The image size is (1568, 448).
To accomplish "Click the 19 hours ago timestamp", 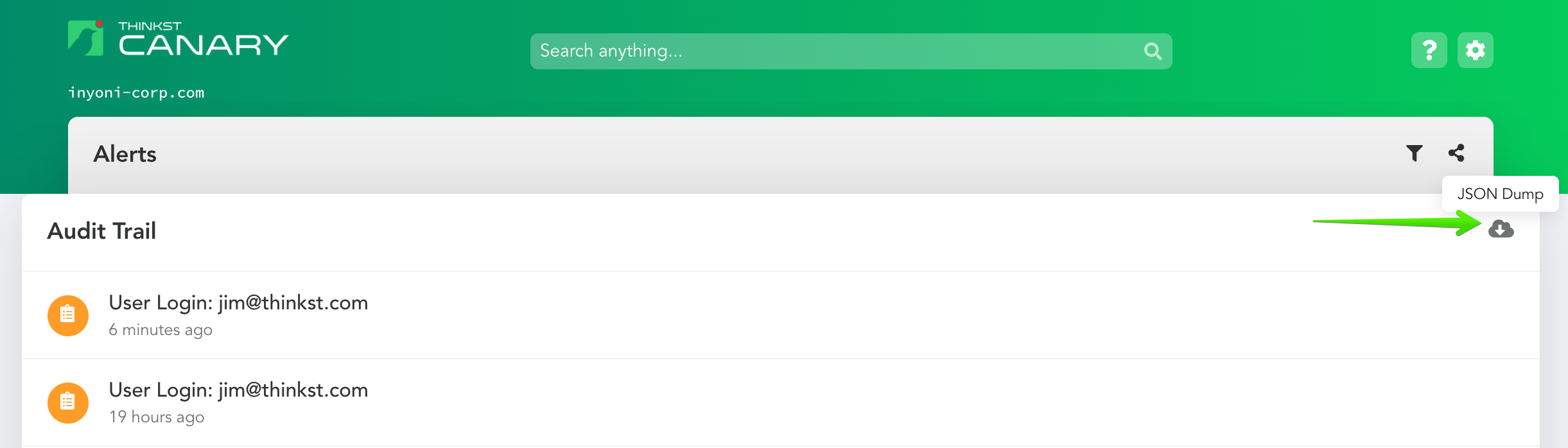I will click(x=157, y=417).
